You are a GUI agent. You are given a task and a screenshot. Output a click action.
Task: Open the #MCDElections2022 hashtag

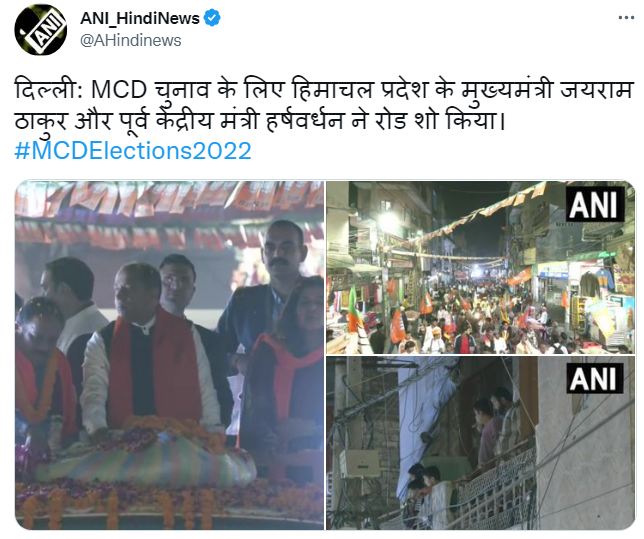(x=133, y=150)
